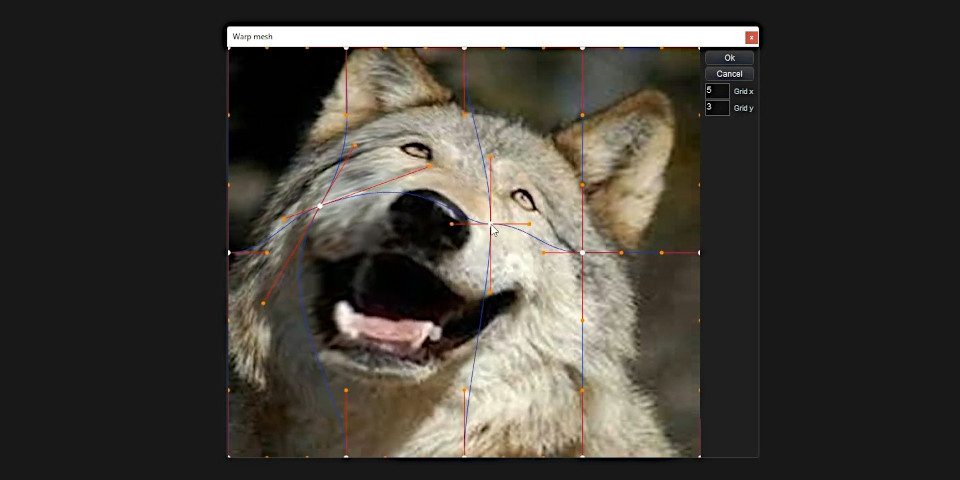Image resolution: width=960 pixels, height=480 pixels.
Task: Focus the Grid y input field
Action: [x=717, y=107]
